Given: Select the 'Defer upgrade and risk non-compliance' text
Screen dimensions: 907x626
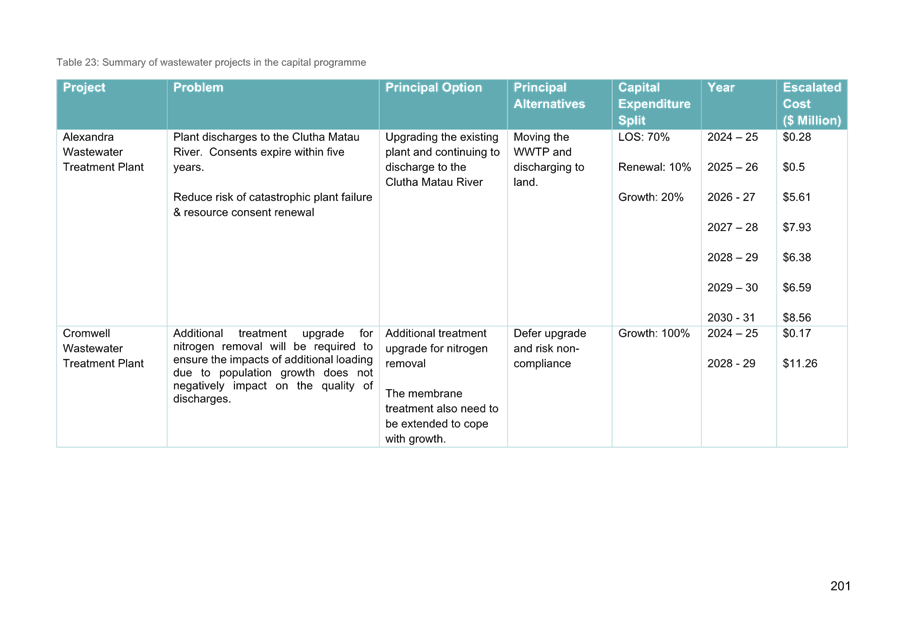Looking at the screenshot, I should (549, 348).
